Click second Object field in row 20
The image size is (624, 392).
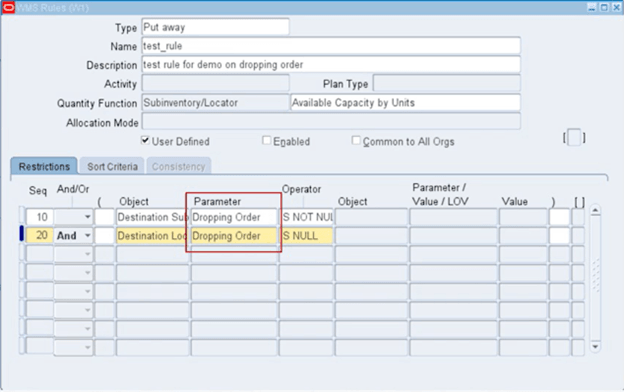tap(371, 236)
